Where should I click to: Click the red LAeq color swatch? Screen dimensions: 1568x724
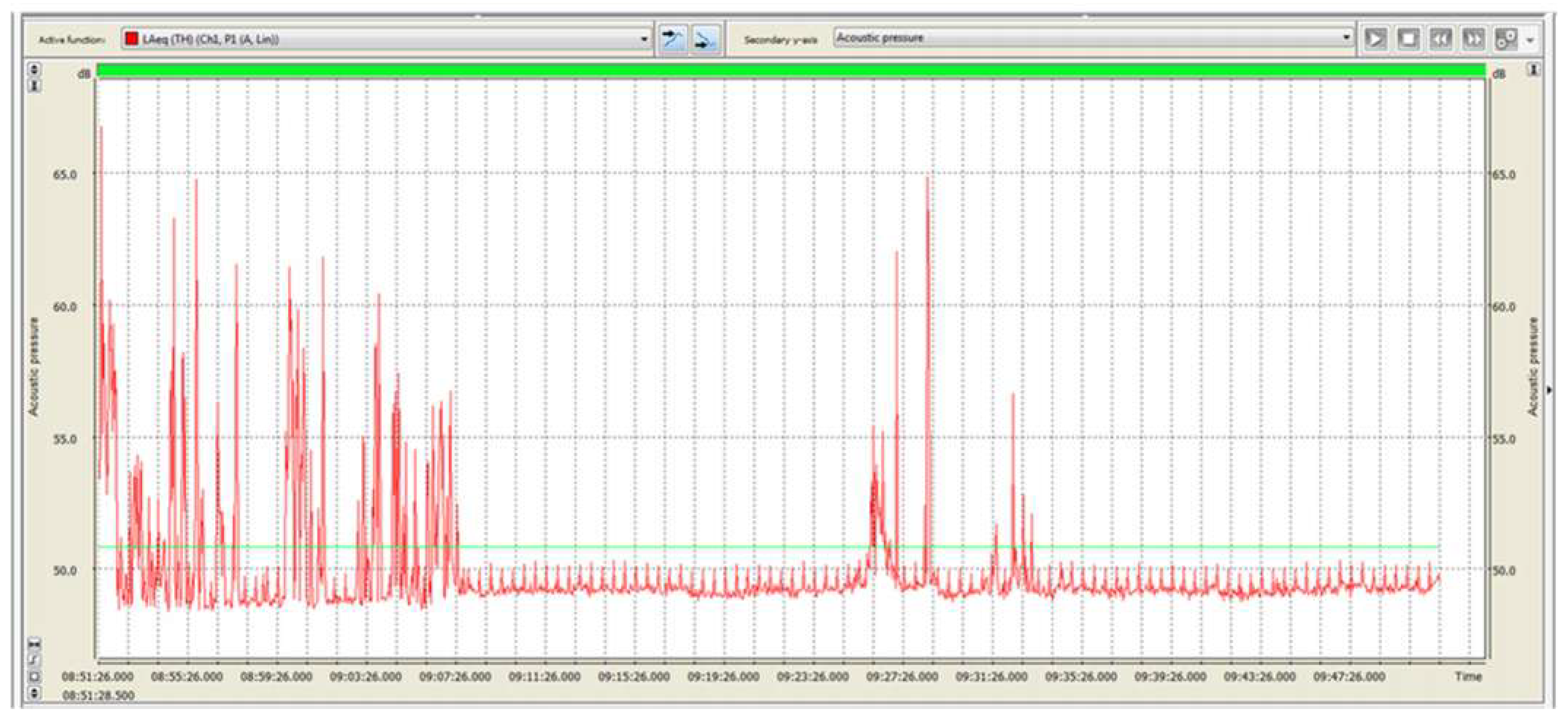(x=131, y=39)
